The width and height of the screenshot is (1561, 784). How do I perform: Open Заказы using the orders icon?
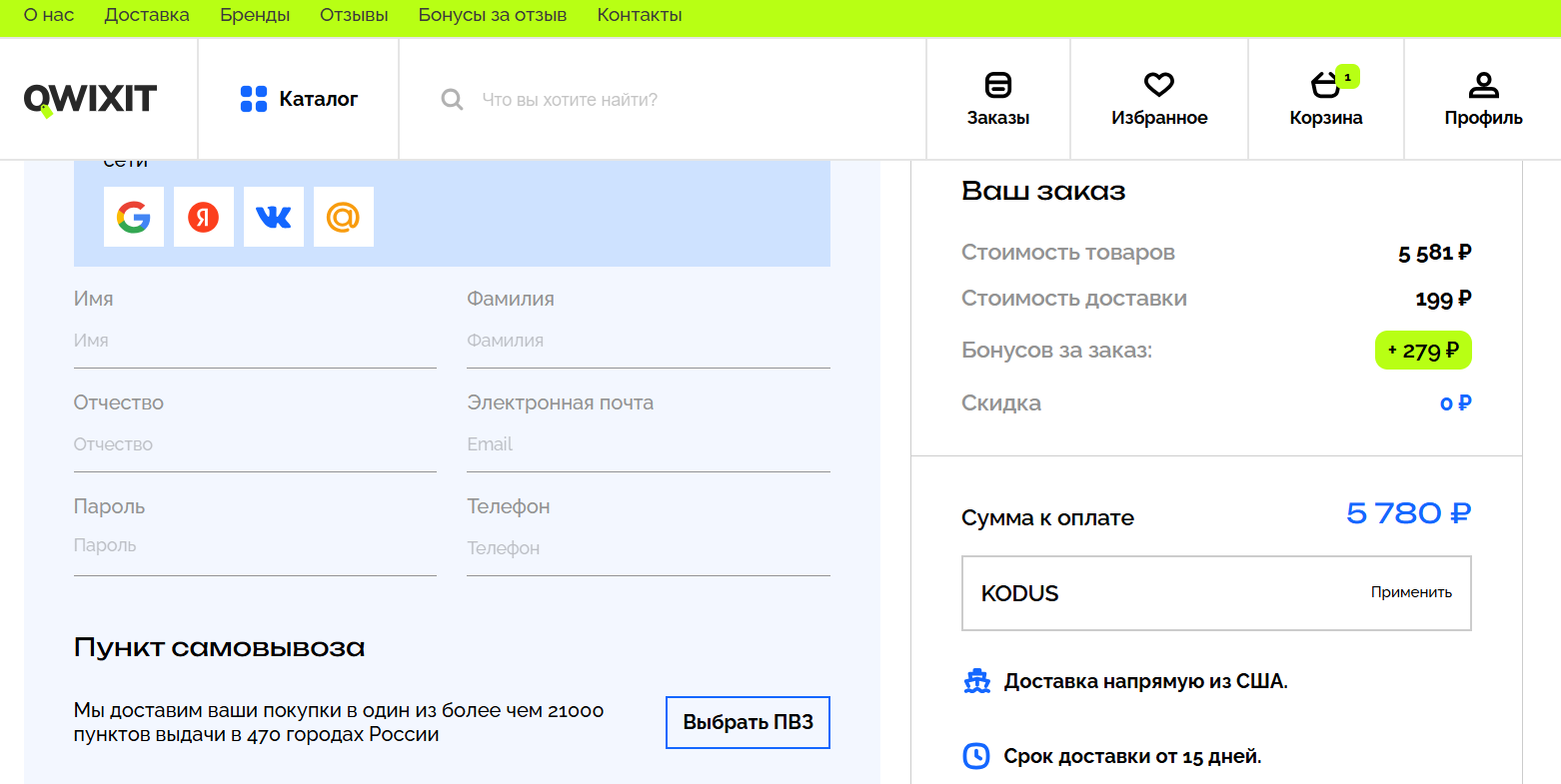(997, 86)
